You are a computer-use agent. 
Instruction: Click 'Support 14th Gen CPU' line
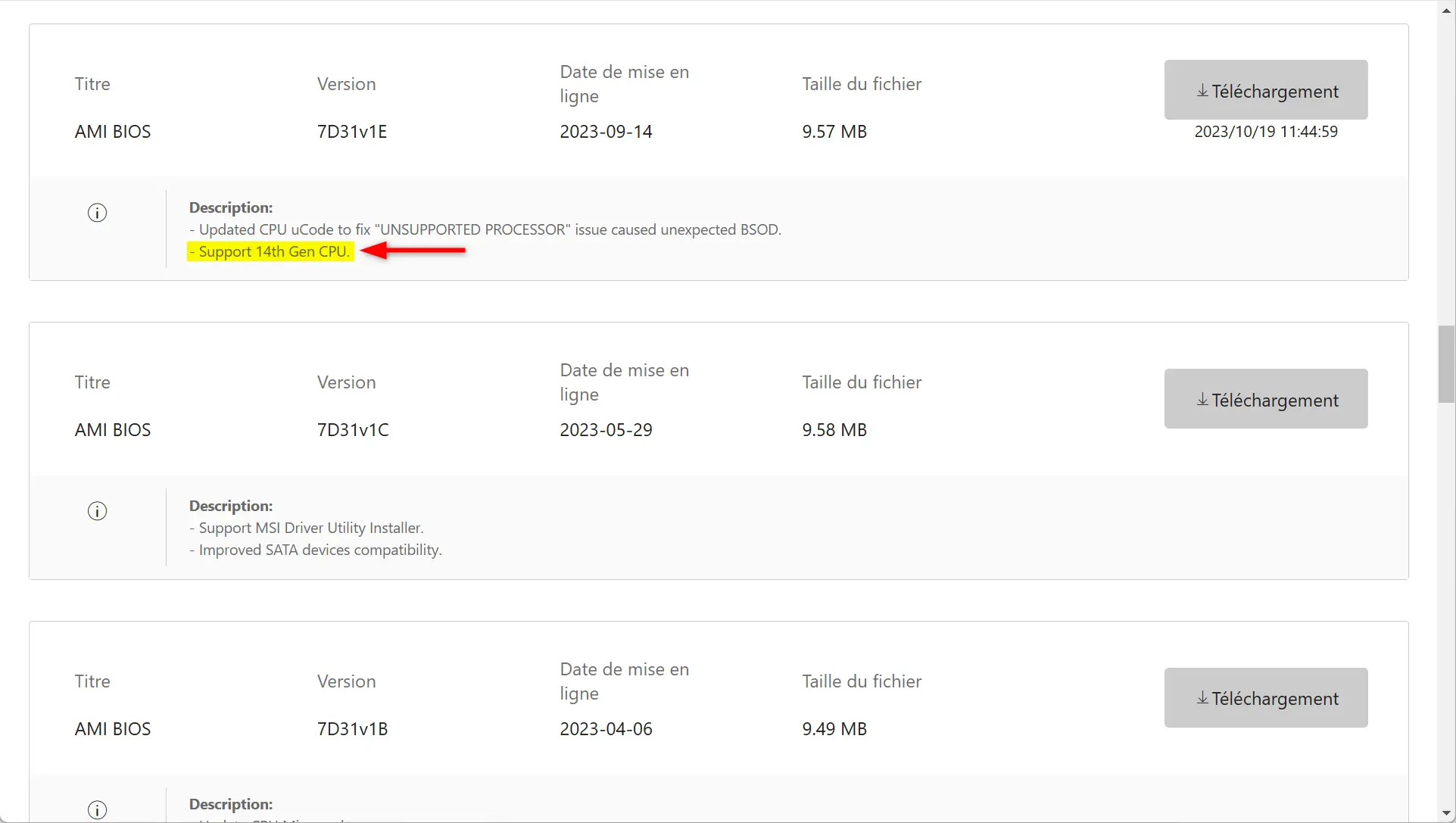[x=270, y=251]
